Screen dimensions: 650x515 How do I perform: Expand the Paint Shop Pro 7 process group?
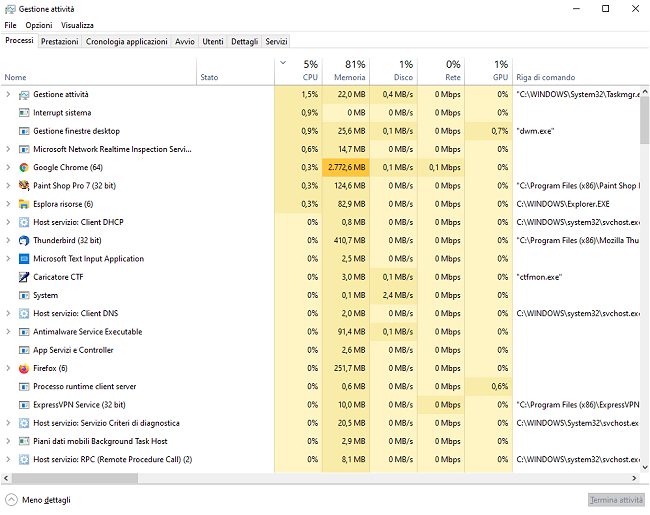click(x=8, y=186)
